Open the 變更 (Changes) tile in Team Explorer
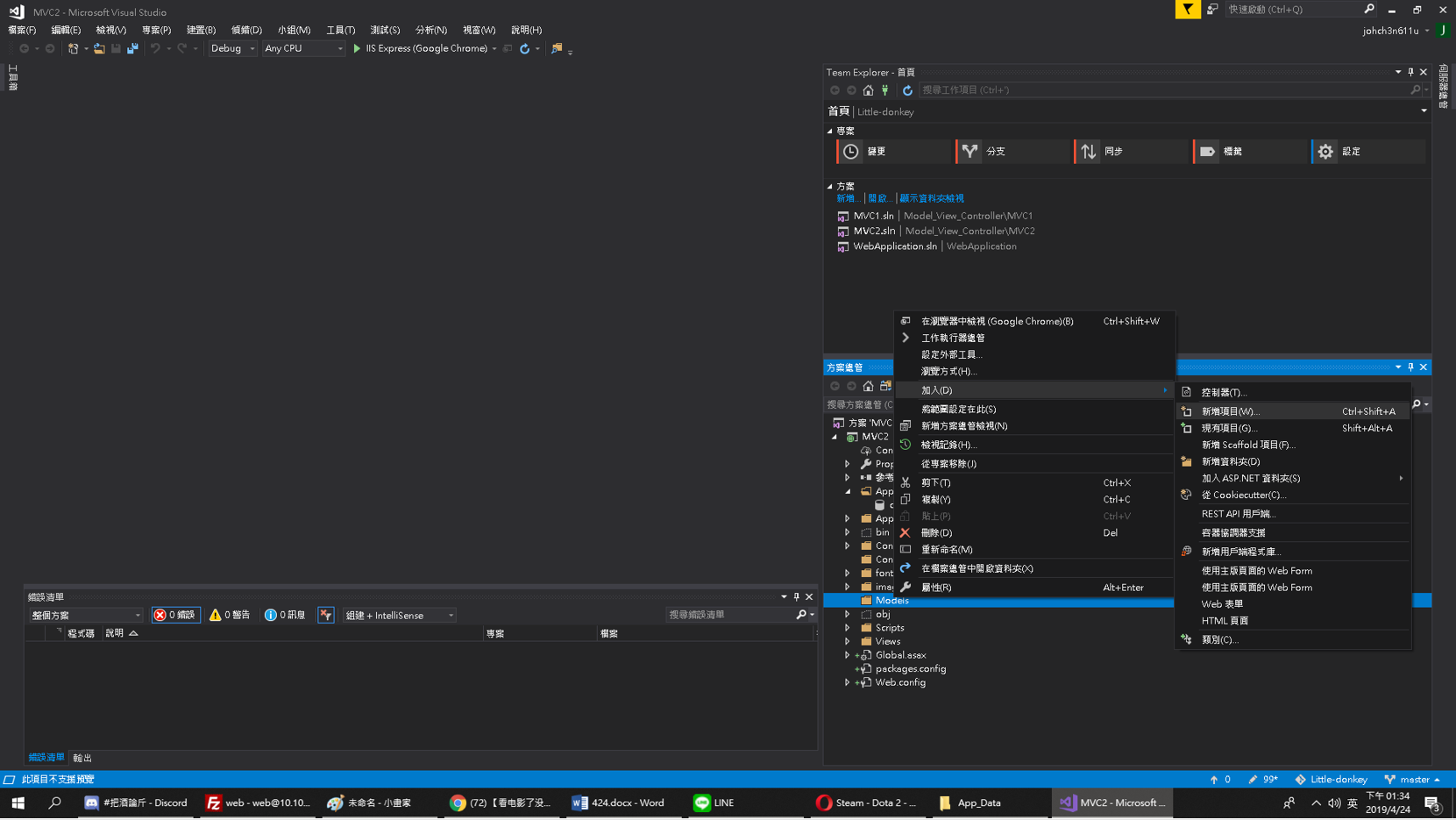The width and height of the screenshot is (1456, 820). coord(893,152)
